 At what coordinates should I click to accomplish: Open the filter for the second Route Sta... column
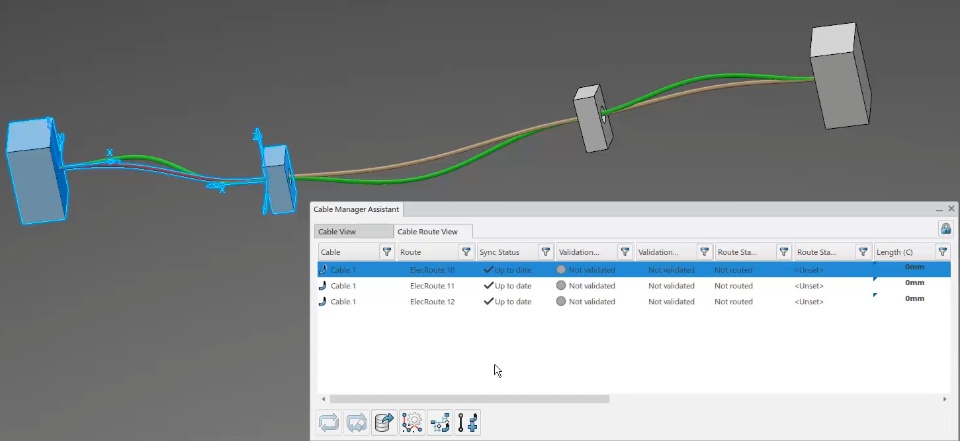(x=863, y=252)
